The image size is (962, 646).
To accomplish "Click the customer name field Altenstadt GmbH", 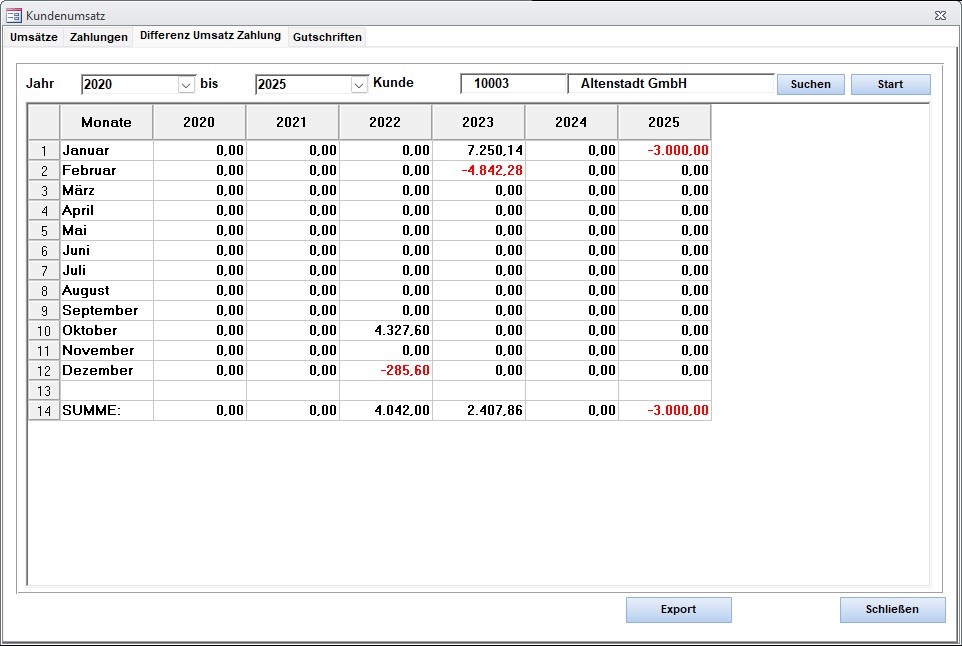I will click(670, 84).
